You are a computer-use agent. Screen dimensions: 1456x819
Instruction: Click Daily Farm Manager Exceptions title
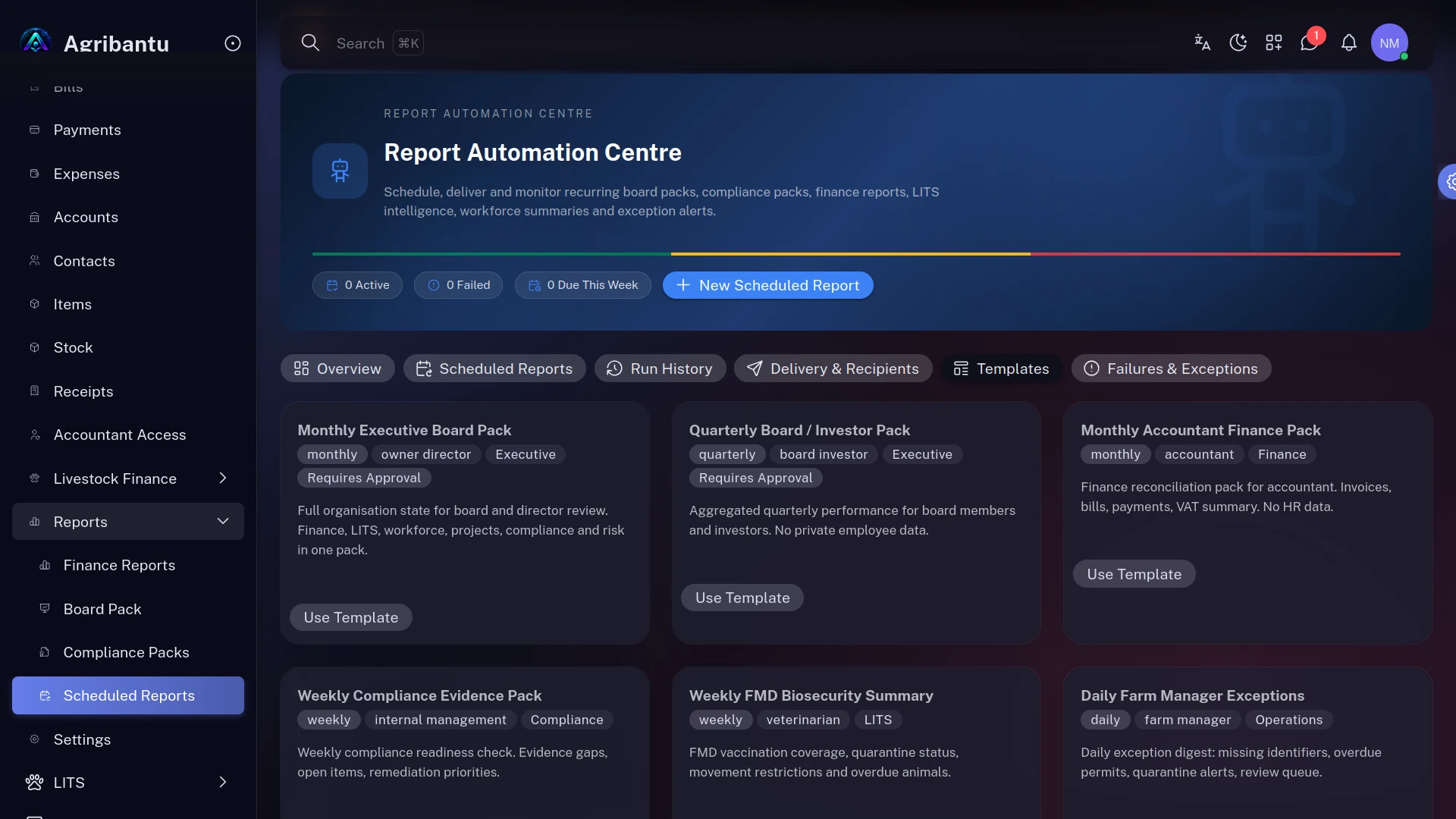pyautogui.click(x=1192, y=695)
